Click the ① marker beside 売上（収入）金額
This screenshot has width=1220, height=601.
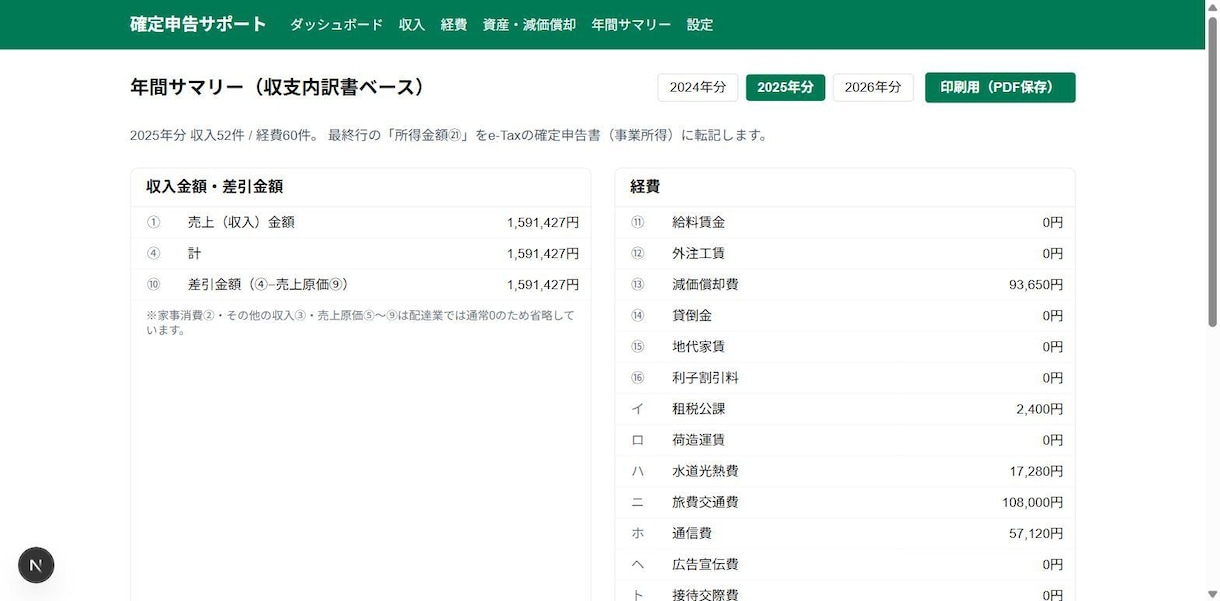pyautogui.click(x=153, y=222)
